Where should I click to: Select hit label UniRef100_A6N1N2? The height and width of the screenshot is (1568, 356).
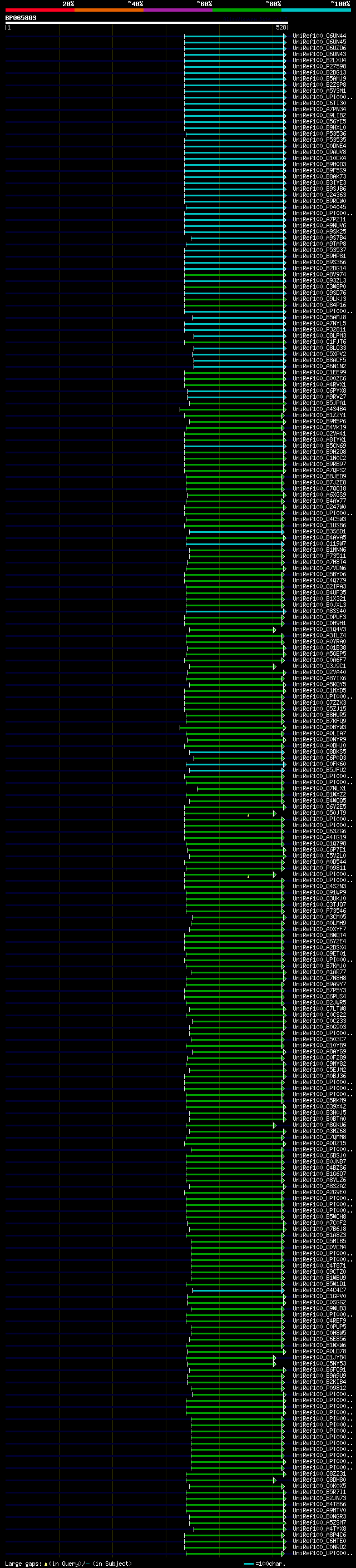pos(319,366)
